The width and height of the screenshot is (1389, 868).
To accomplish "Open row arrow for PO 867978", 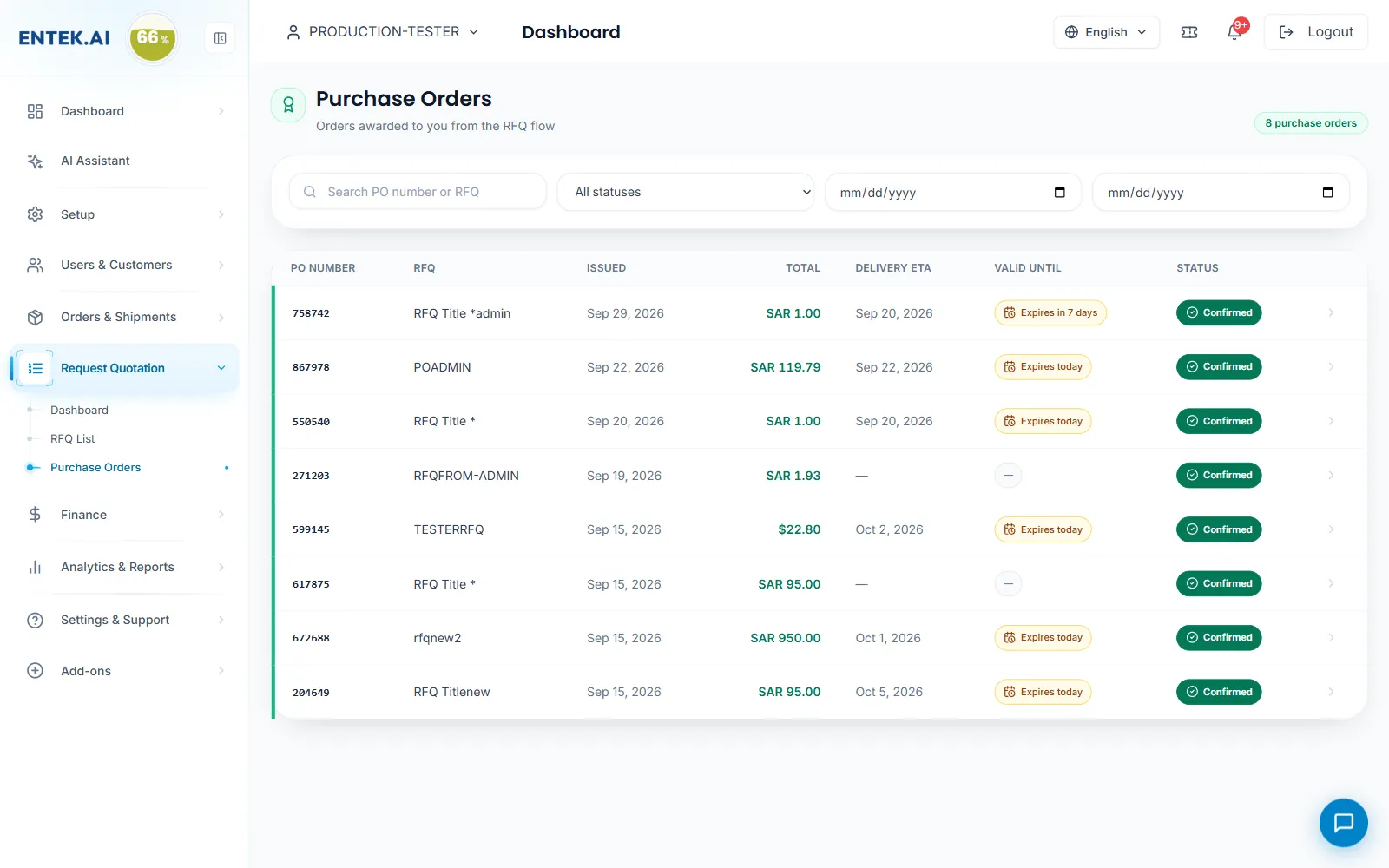I will [1331, 366].
